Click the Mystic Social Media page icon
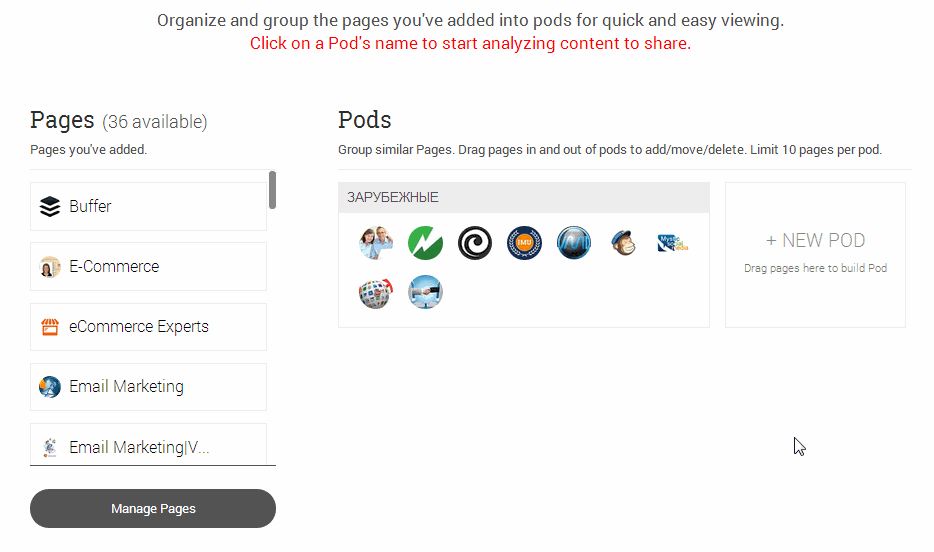This screenshot has height=552, width=934. (673, 243)
